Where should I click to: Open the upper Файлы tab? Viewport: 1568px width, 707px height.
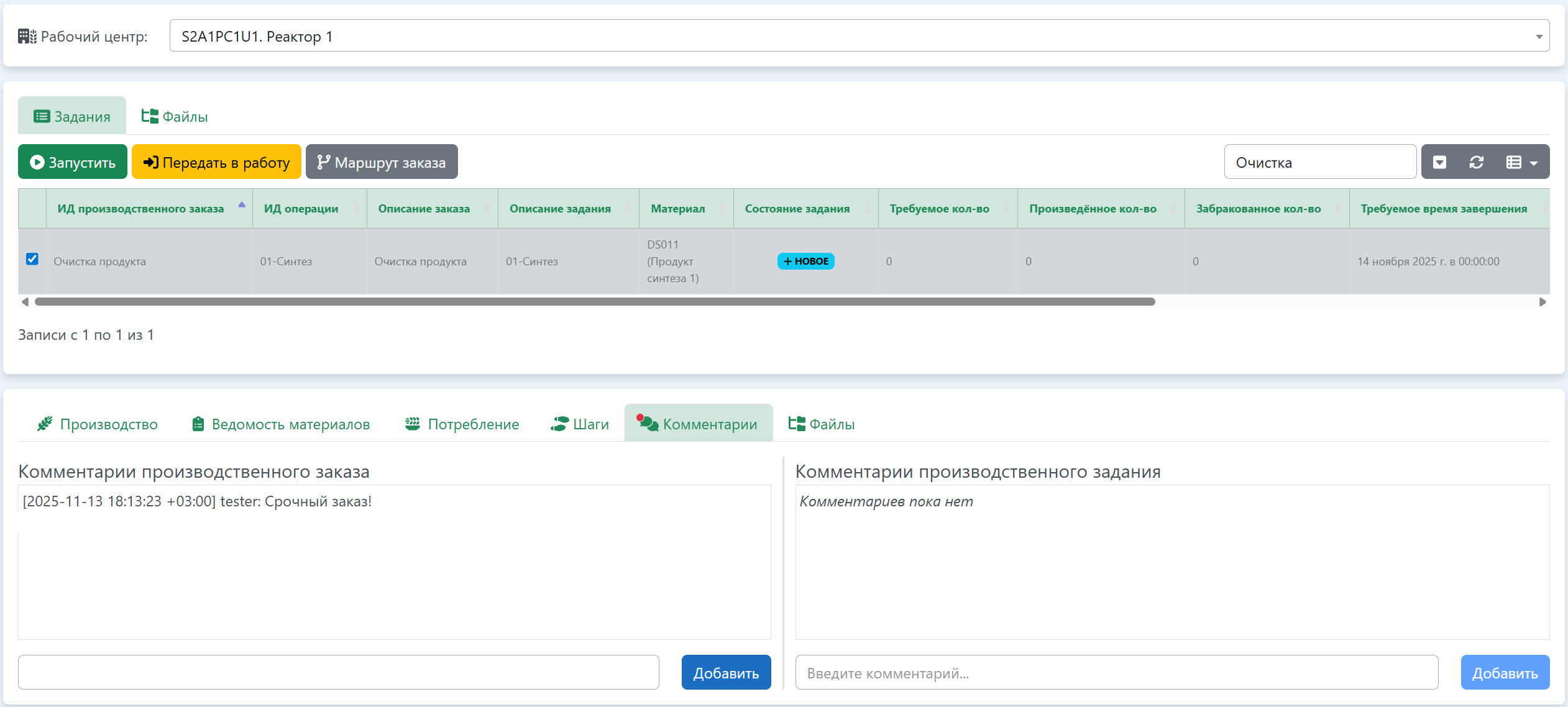[x=175, y=116]
